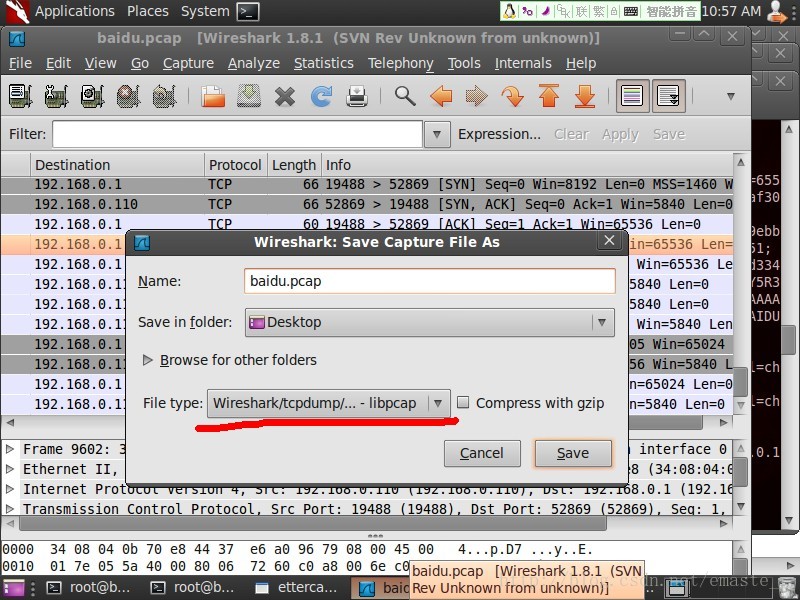This screenshot has height=600, width=800.
Task: Open the Capture menu
Action: coord(188,63)
